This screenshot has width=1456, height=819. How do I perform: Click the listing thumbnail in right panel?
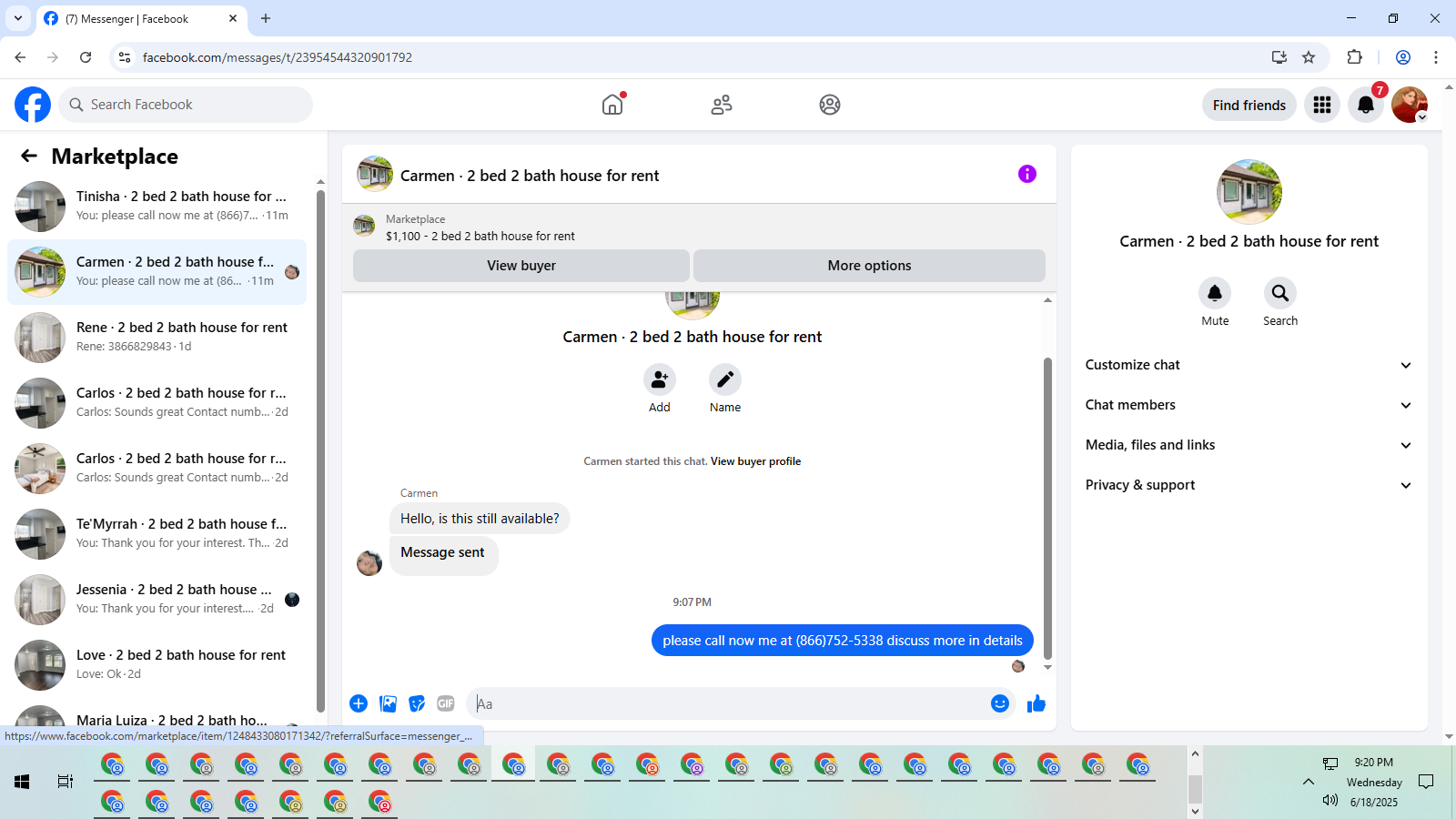(x=1249, y=192)
